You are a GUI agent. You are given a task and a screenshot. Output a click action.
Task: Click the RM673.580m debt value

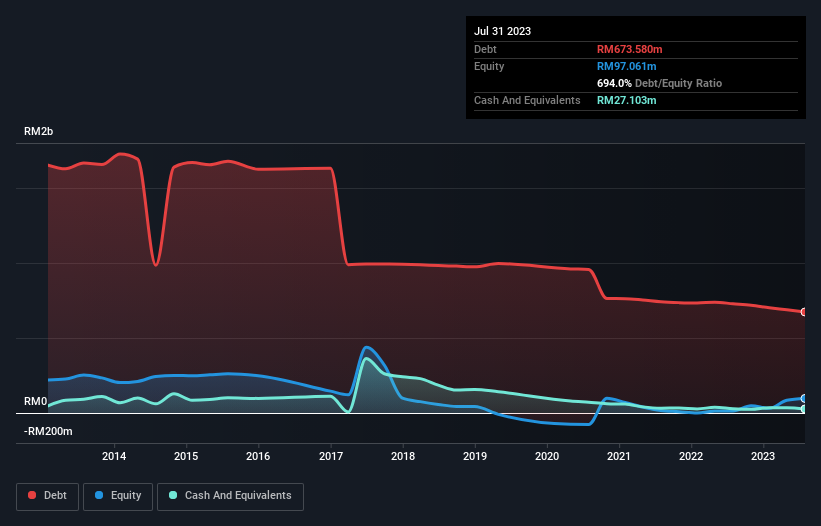pyautogui.click(x=629, y=49)
